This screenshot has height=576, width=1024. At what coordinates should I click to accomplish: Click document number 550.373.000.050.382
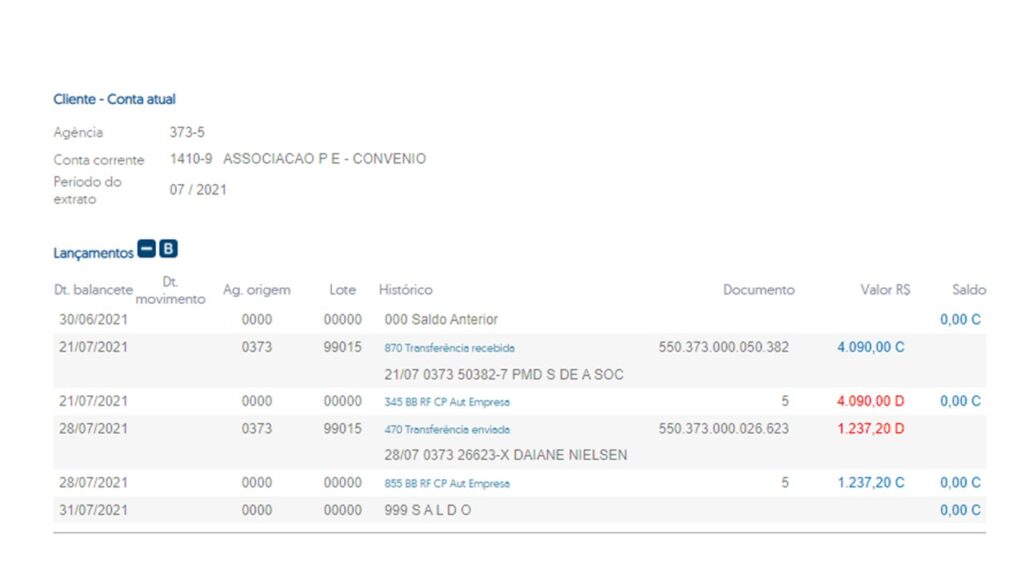[723, 347]
